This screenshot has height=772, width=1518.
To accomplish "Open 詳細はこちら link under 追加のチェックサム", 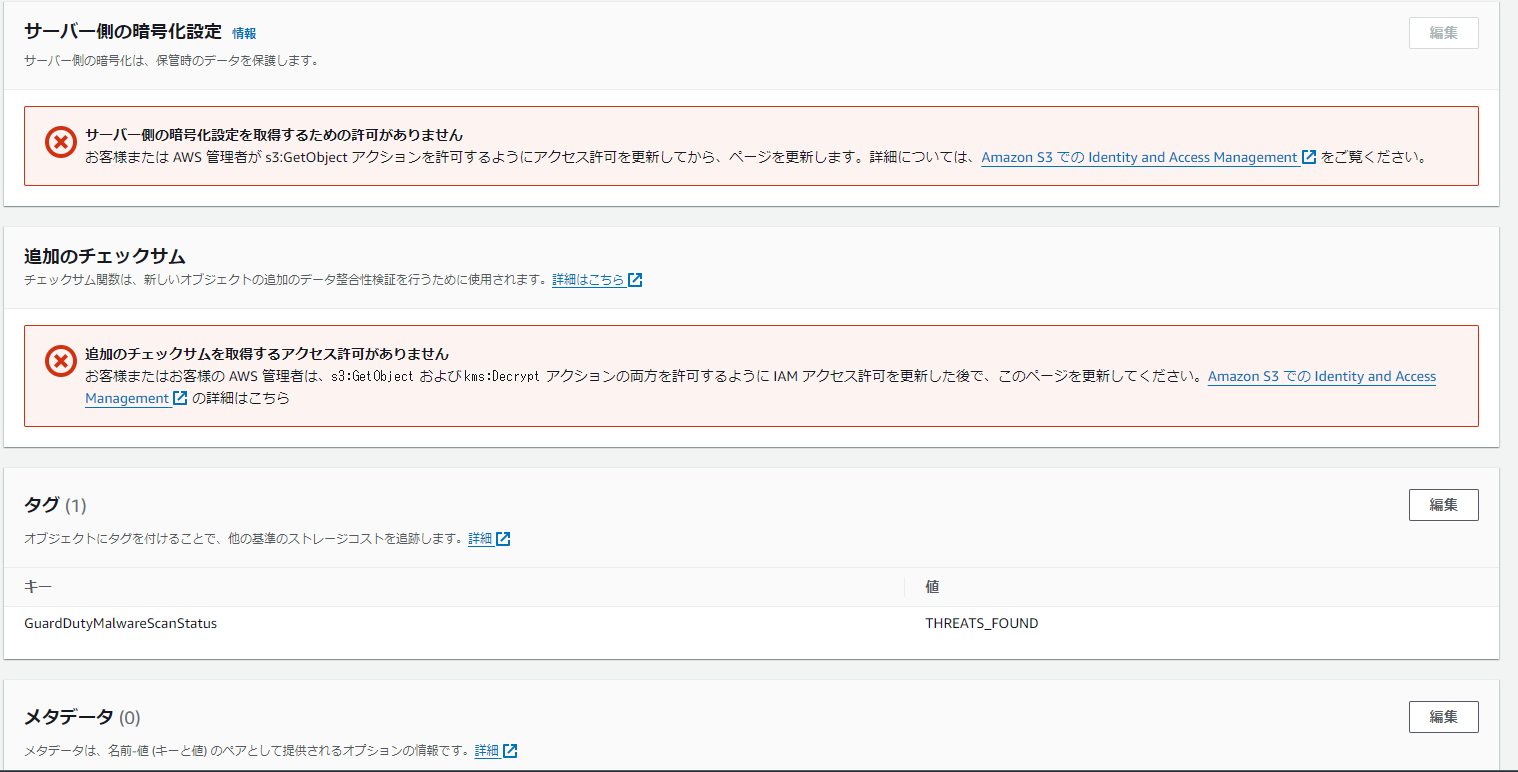I will point(588,280).
